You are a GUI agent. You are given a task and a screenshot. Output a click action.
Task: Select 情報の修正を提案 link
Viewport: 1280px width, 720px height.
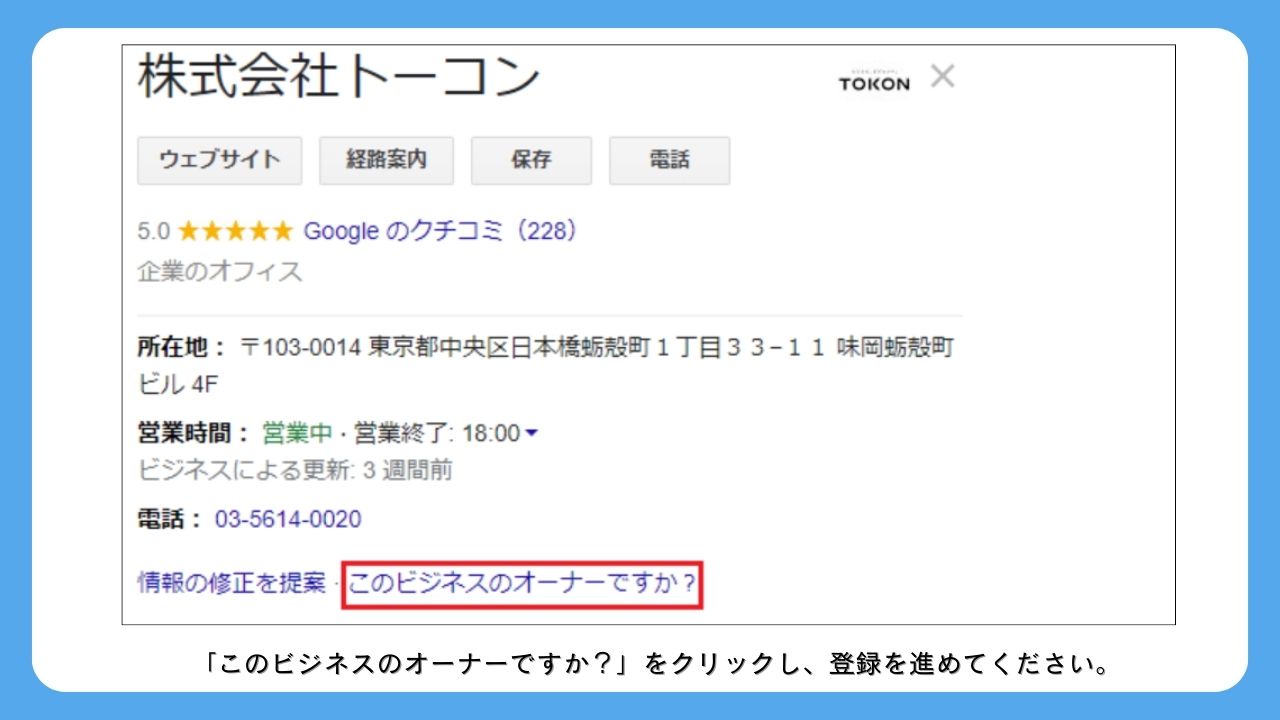pyautogui.click(x=231, y=583)
